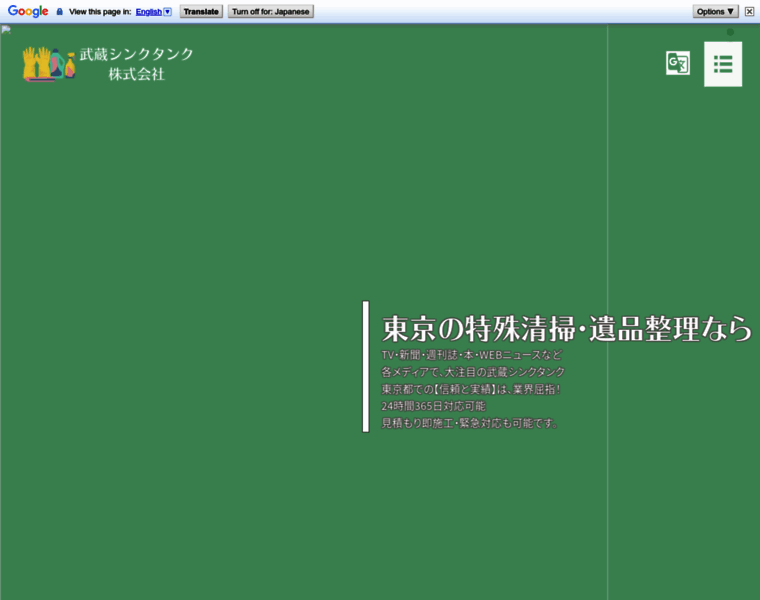Click the line 見積もり即施工・緊急対応も可能です
The width and height of the screenshot is (760, 600).
(x=470, y=423)
